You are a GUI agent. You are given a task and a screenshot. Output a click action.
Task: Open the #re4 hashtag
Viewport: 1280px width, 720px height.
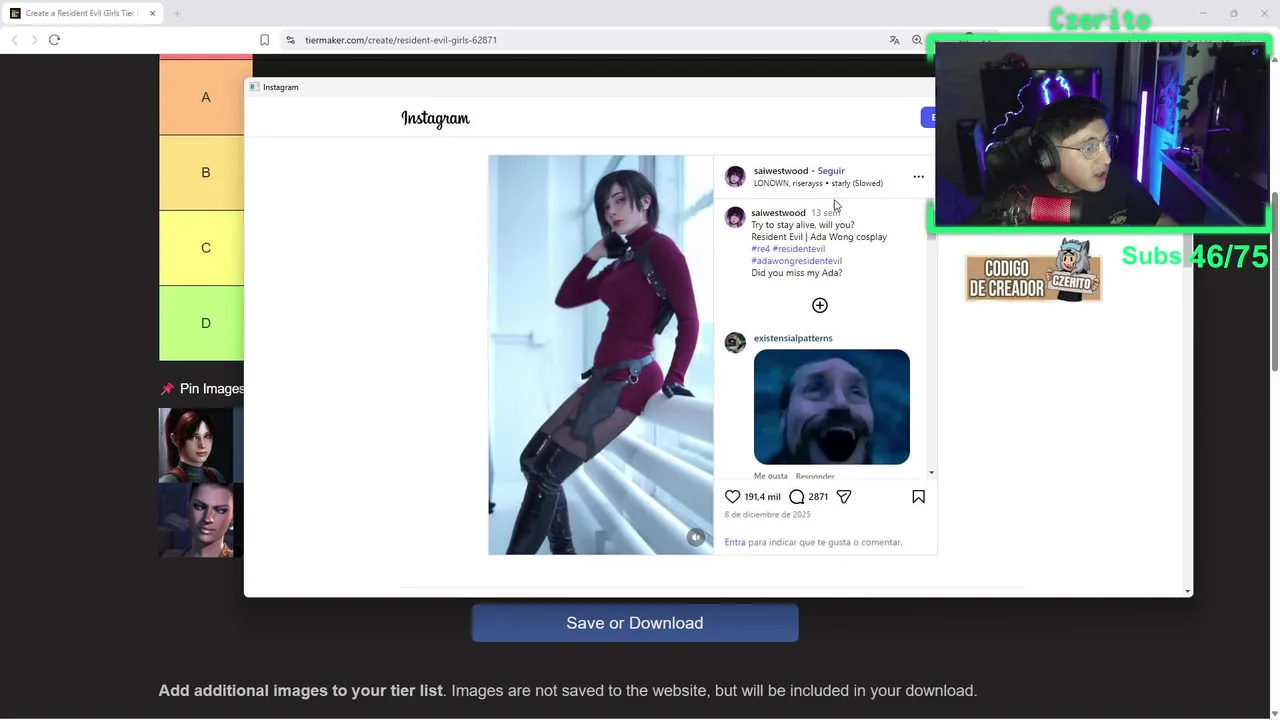pyautogui.click(x=760, y=249)
